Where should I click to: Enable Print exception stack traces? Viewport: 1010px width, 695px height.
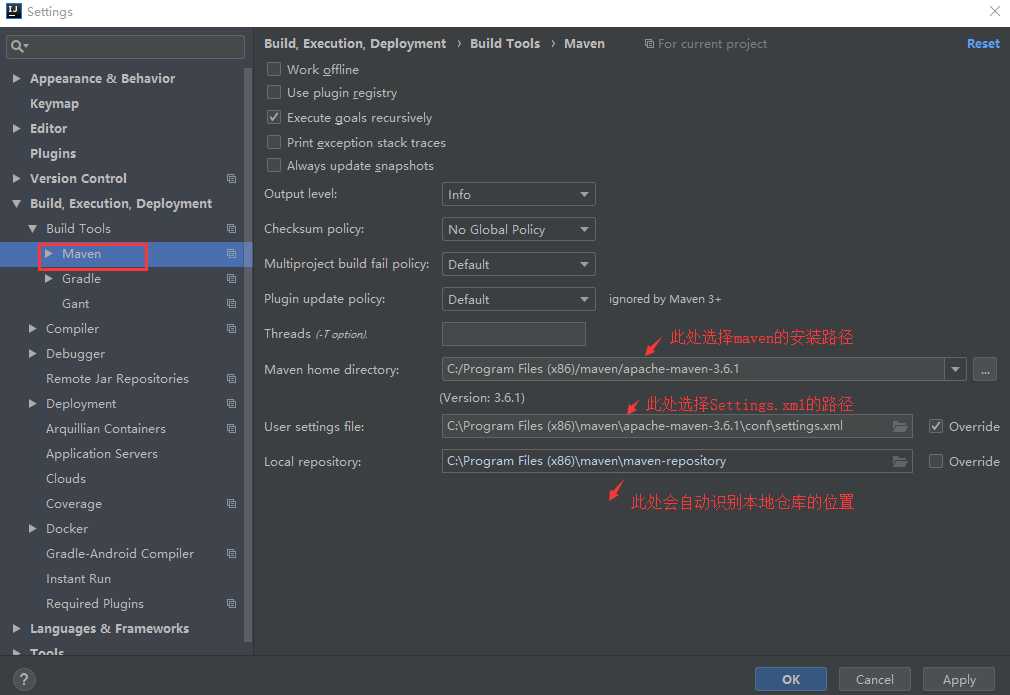click(274, 142)
